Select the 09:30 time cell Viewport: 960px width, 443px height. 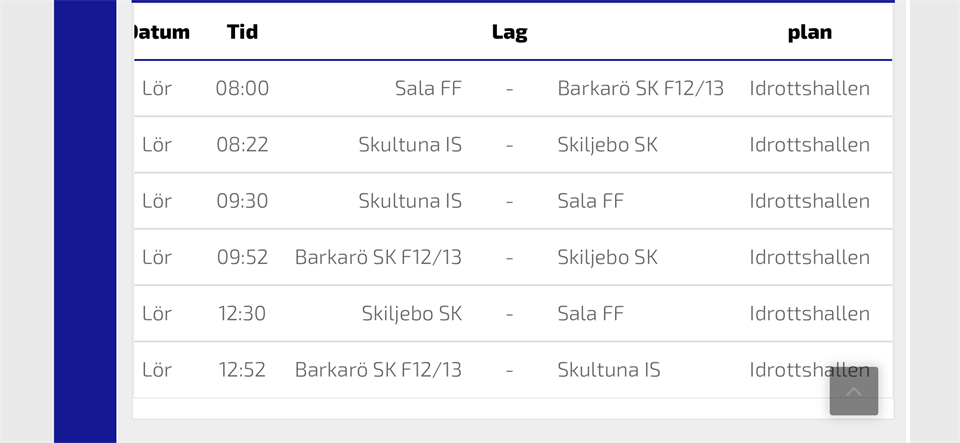click(x=242, y=201)
